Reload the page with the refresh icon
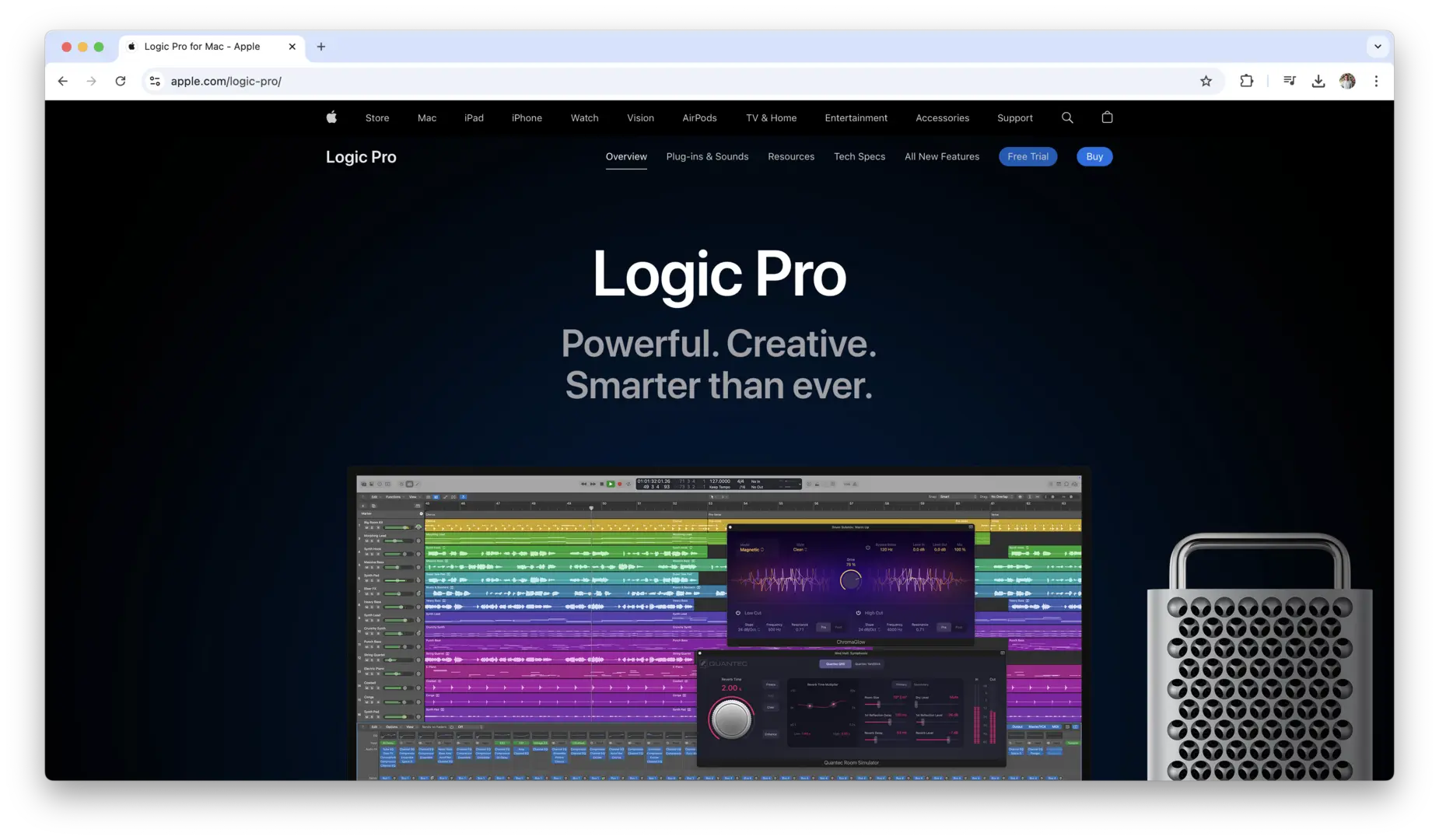Screen dimensions: 1439x840 [121, 81]
